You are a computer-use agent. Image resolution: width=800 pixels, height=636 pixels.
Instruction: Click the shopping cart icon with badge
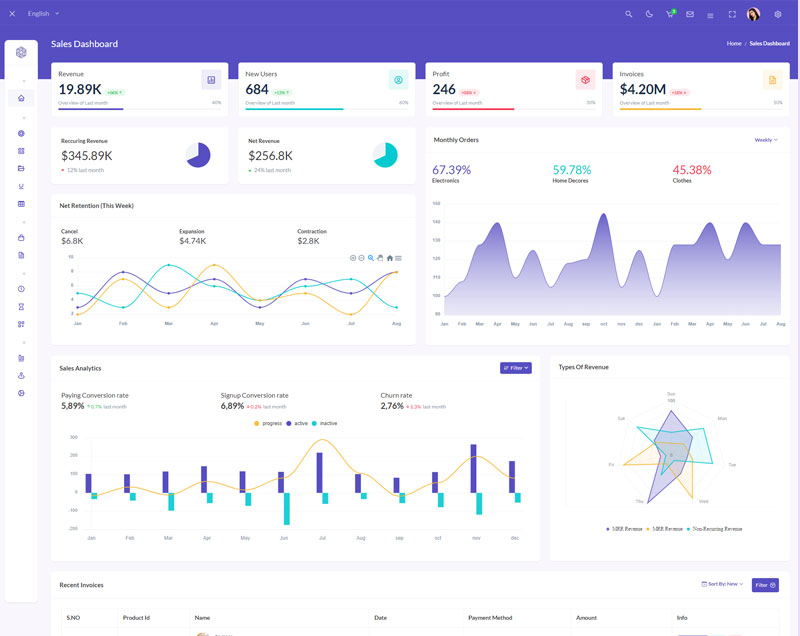click(x=669, y=14)
